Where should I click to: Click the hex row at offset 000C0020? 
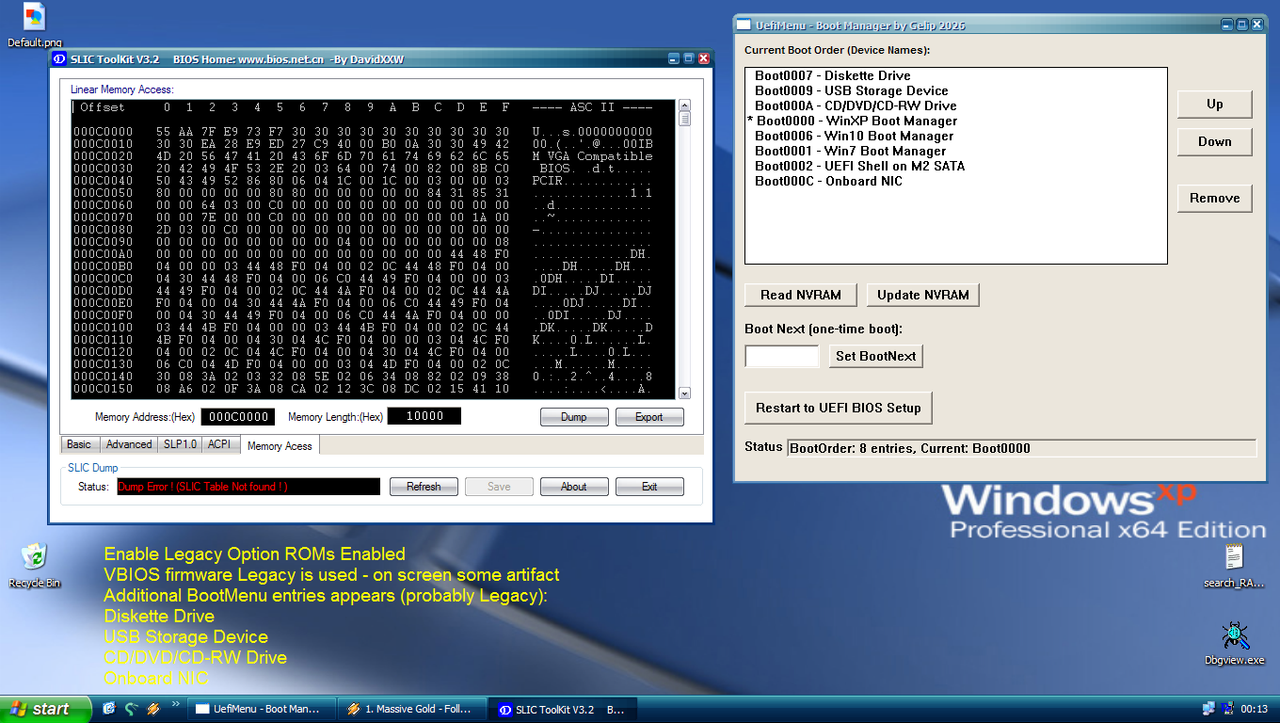tap(363, 157)
